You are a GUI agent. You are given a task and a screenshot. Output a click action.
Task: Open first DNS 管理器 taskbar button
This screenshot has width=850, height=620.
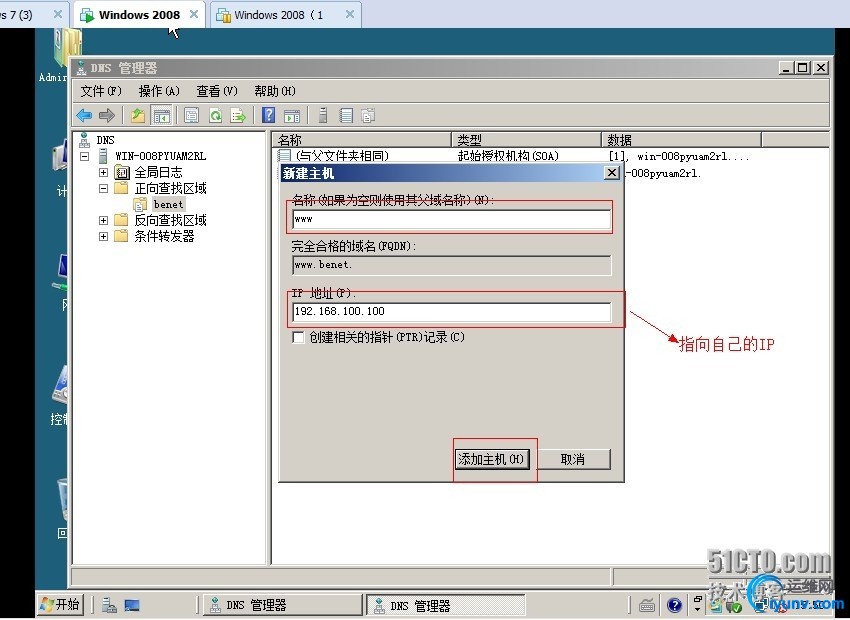pos(282,605)
